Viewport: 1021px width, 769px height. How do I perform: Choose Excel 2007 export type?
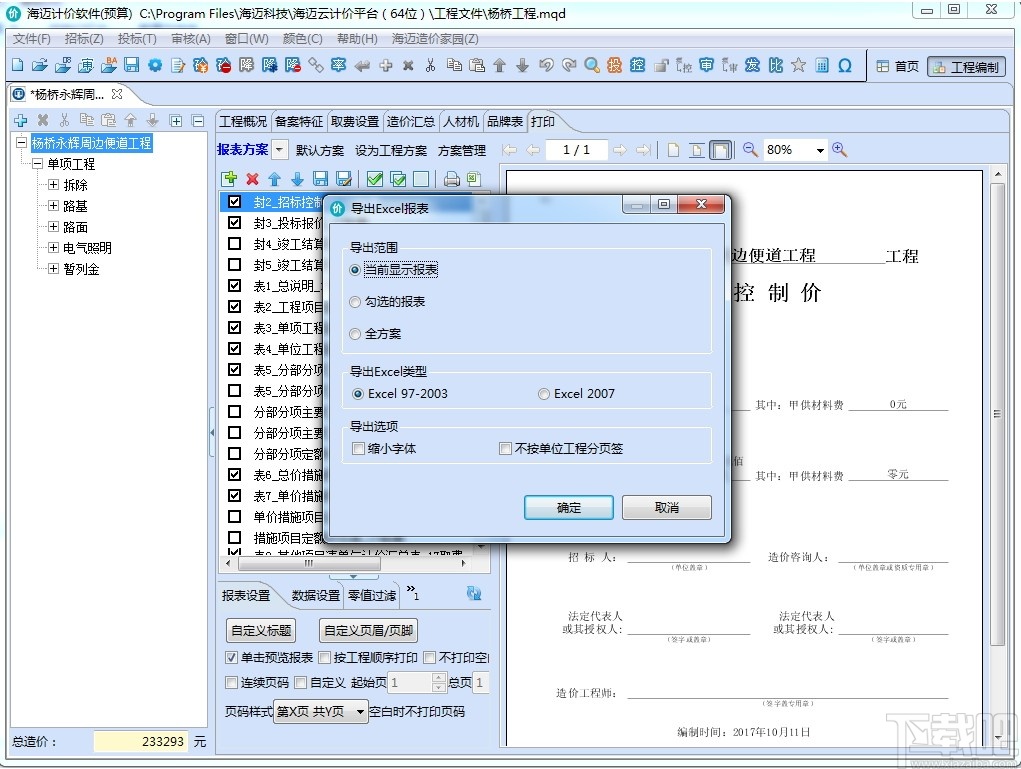(544, 394)
